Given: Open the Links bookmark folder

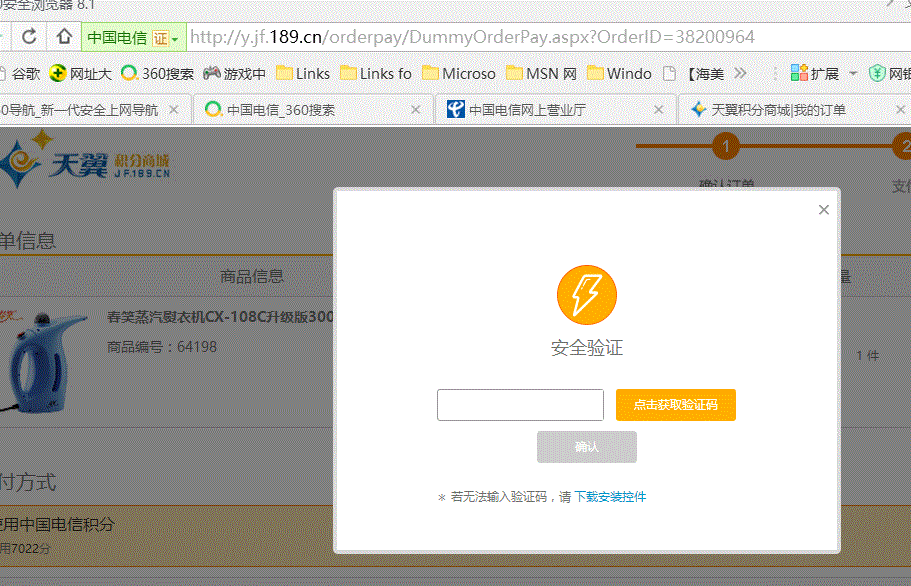Looking at the screenshot, I should coord(302,73).
